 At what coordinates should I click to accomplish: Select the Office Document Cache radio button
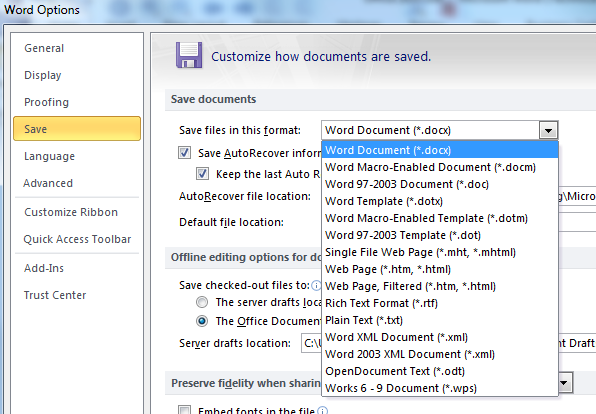(202, 321)
